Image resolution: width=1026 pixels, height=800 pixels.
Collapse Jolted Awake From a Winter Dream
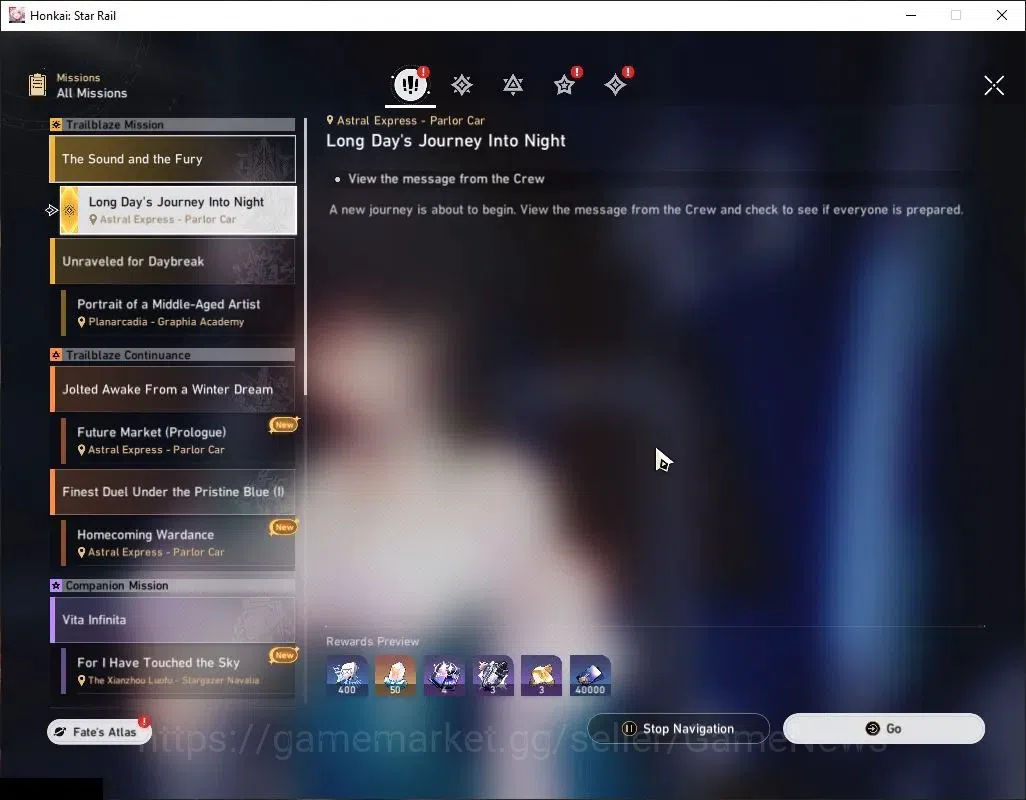(x=173, y=389)
